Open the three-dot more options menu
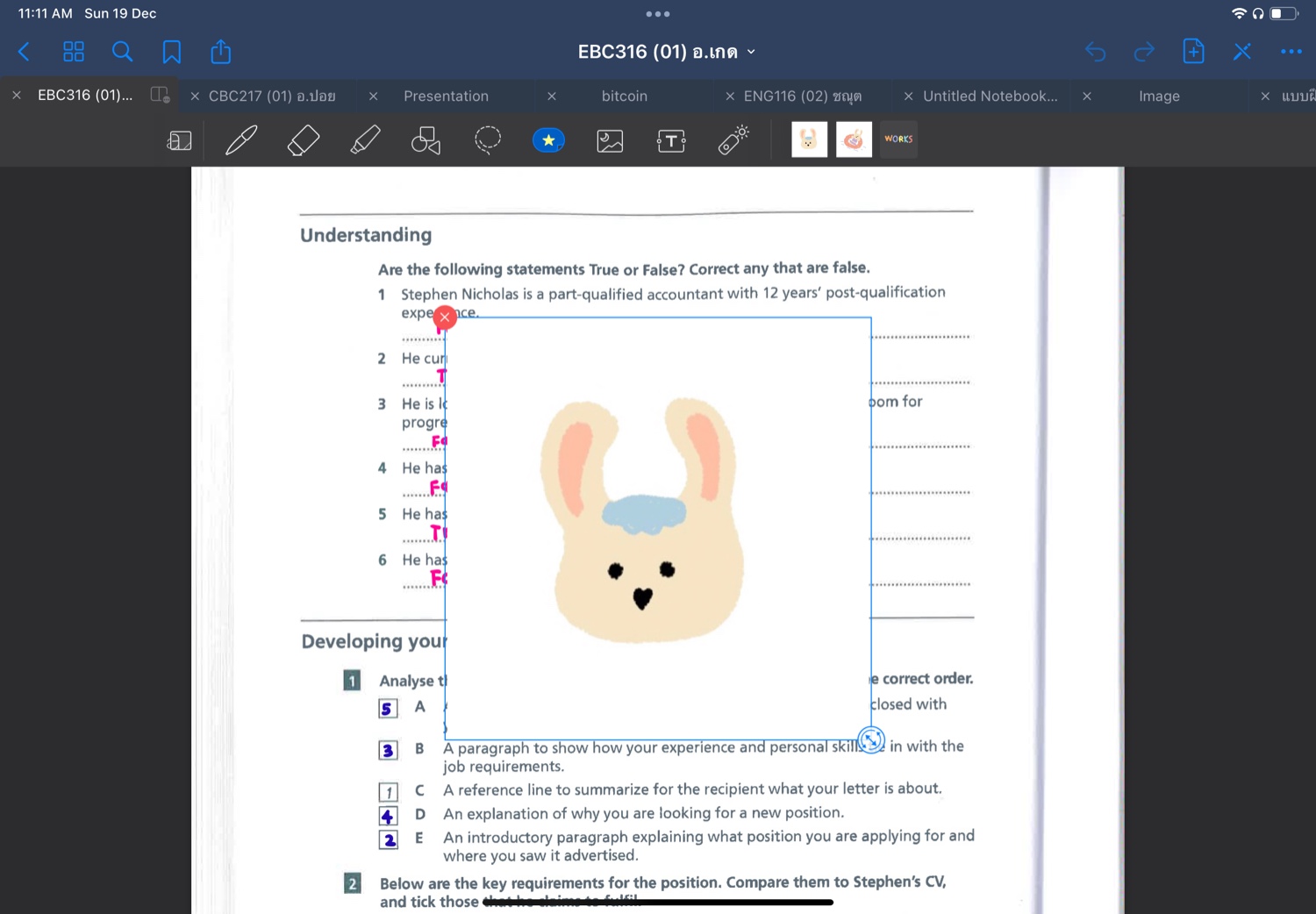 pyautogui.click(x=1291, y=53)
